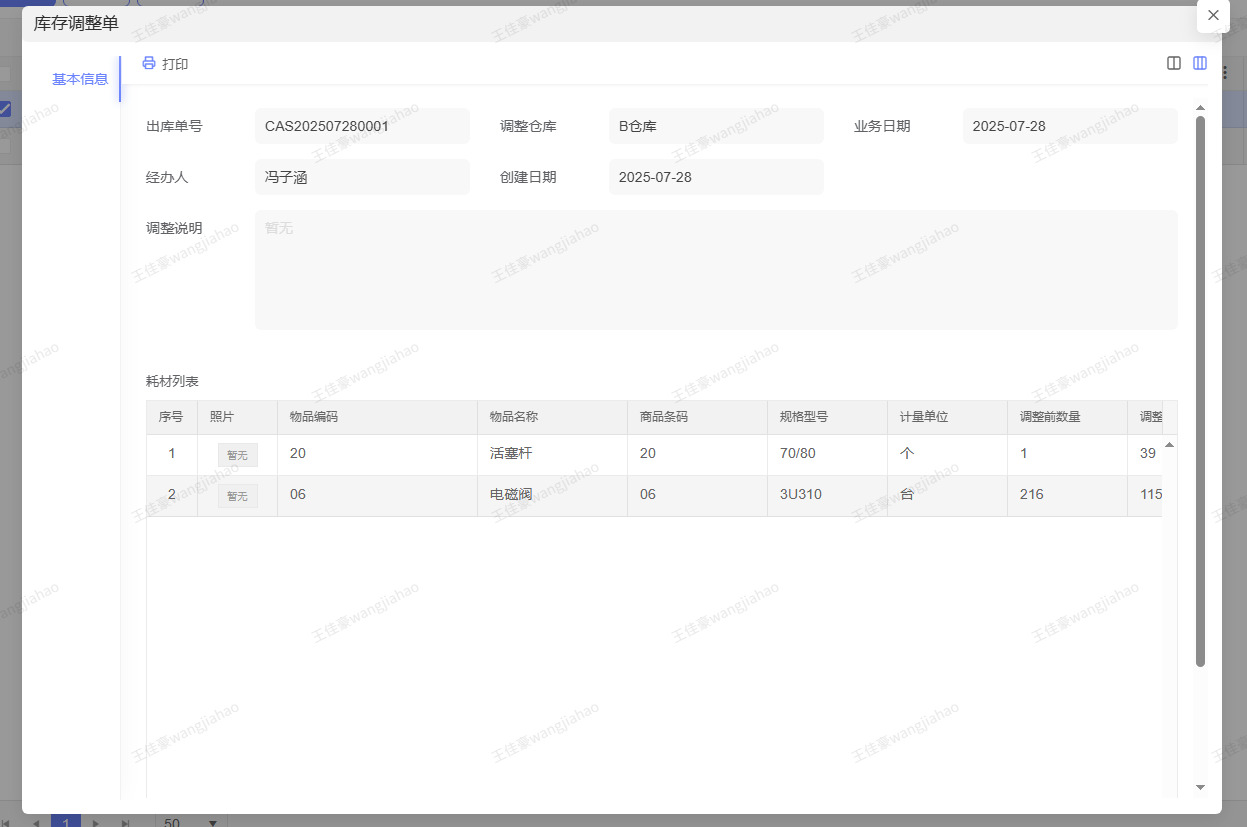This screenshot has height=827, width=1247.
Task: Click the printer icon next to 打印
Action: click(149, 64)
